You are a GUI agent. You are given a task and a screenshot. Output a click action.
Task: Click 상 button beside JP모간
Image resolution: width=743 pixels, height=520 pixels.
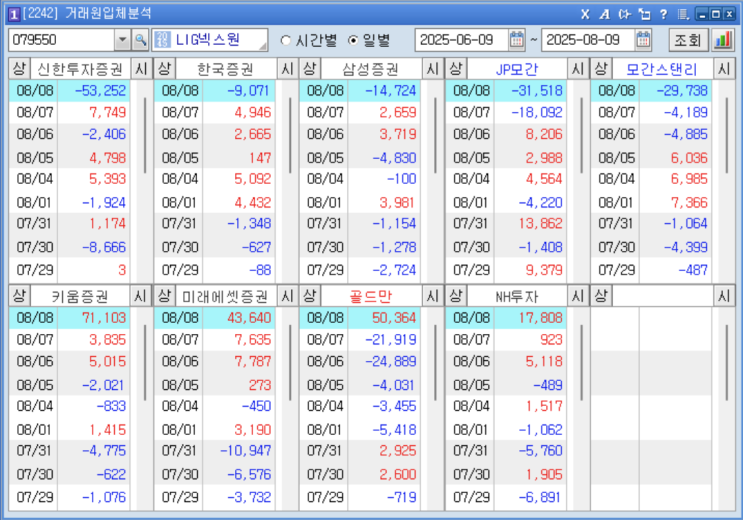456,69
